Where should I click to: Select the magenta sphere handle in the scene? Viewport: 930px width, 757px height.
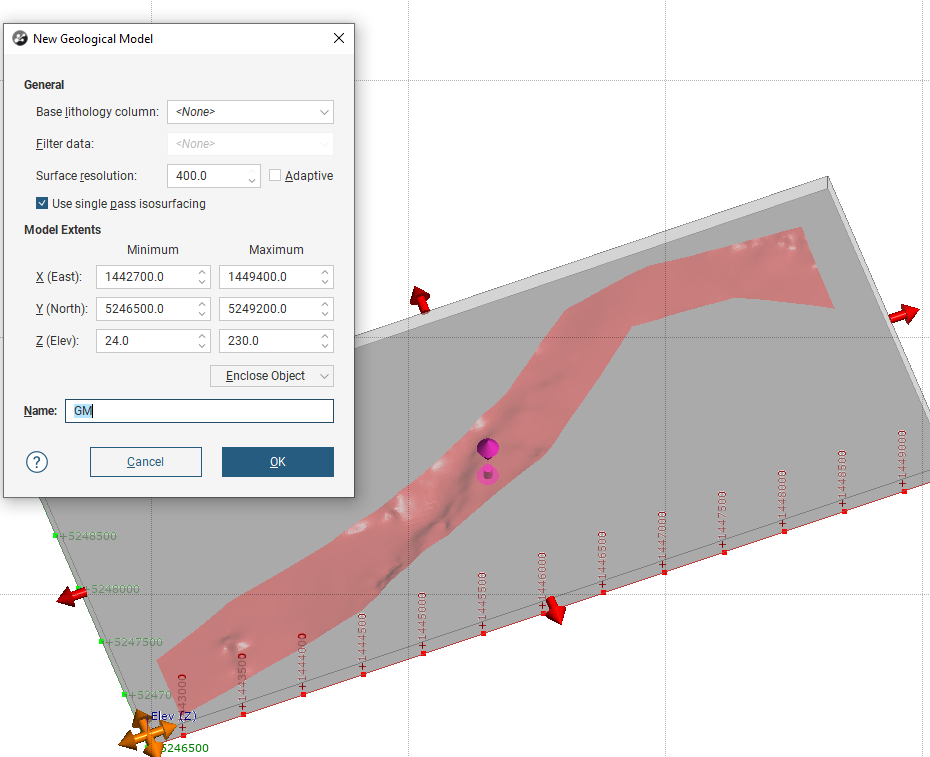click(487, 448)
